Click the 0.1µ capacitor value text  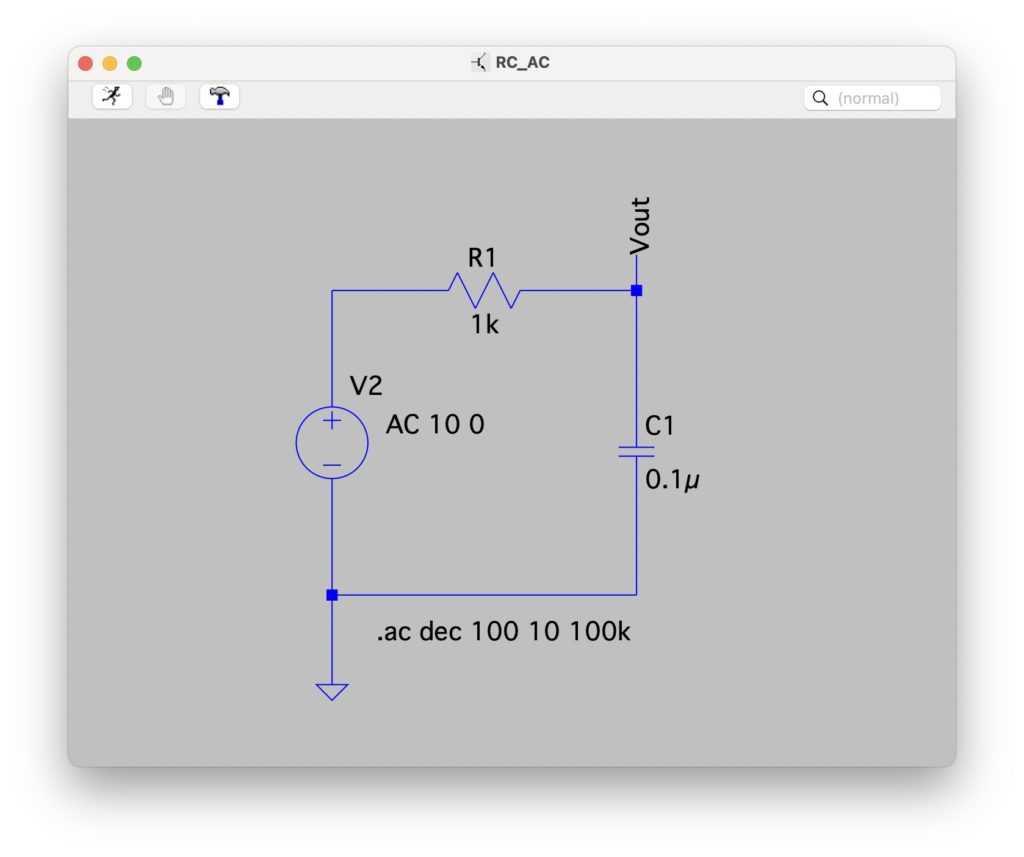tap(672, 480)
